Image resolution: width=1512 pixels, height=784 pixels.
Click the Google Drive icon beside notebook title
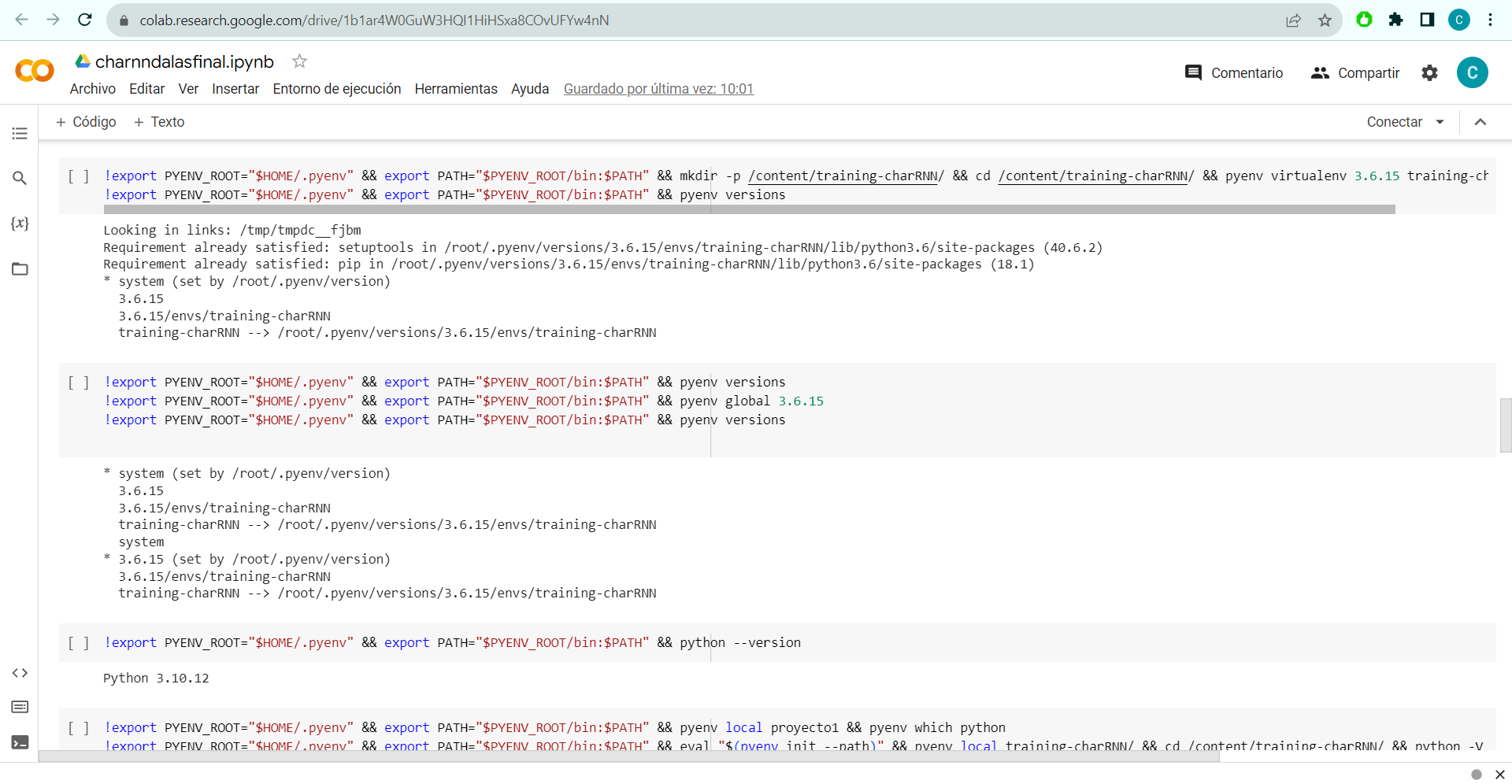click(82, 61)
